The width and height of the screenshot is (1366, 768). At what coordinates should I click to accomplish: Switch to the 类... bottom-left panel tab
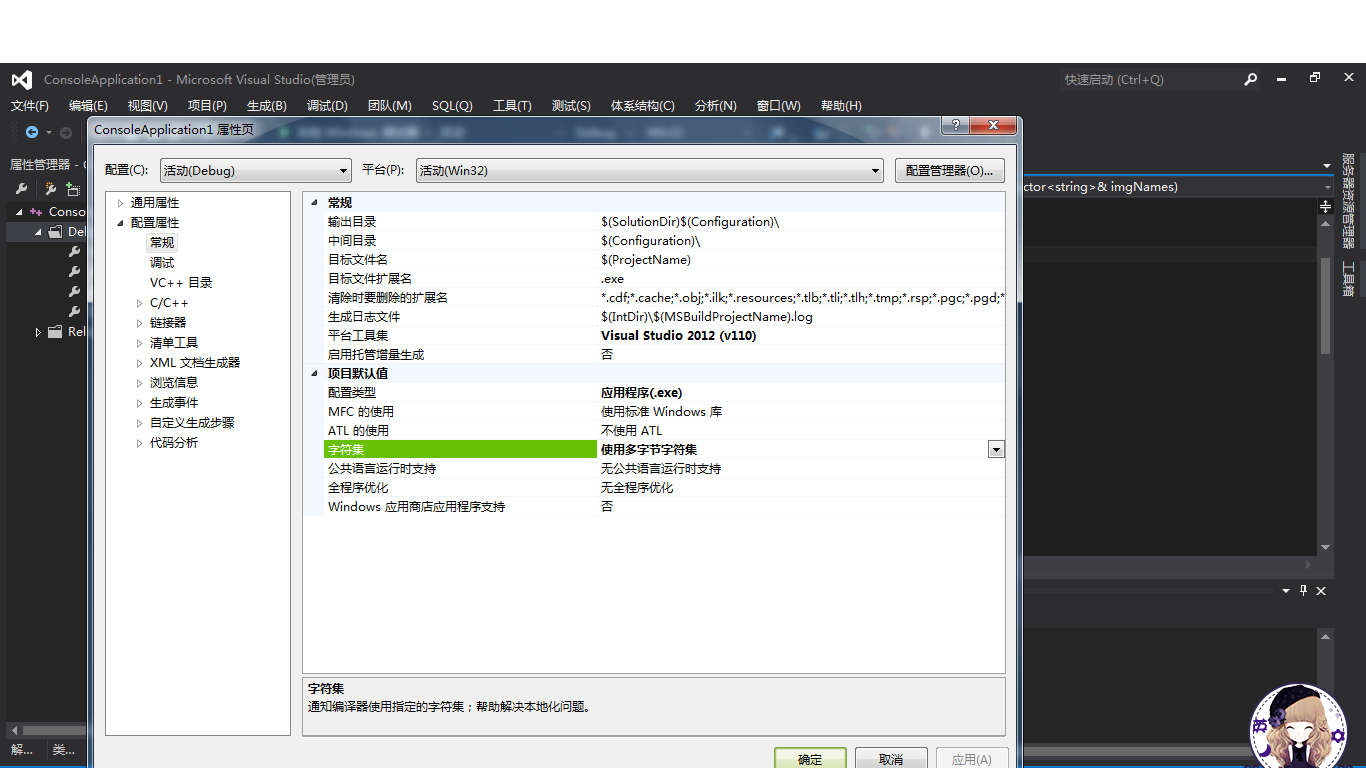pos(63,749)
